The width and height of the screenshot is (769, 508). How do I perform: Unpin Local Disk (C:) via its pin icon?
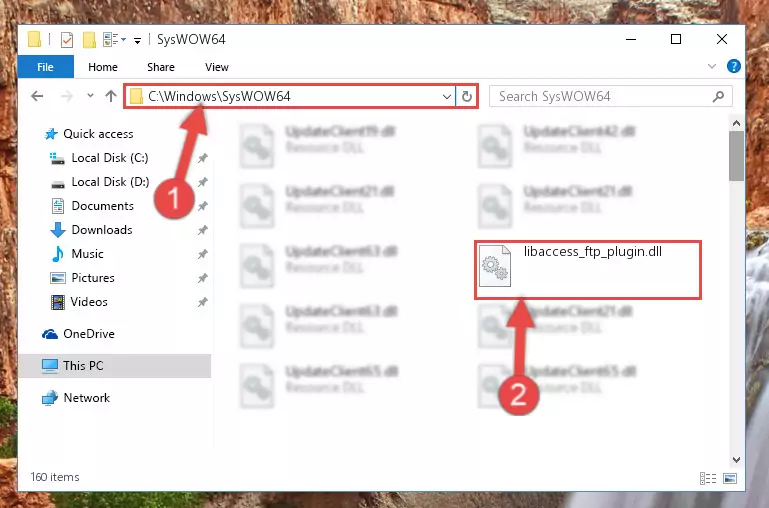[203, 158]
